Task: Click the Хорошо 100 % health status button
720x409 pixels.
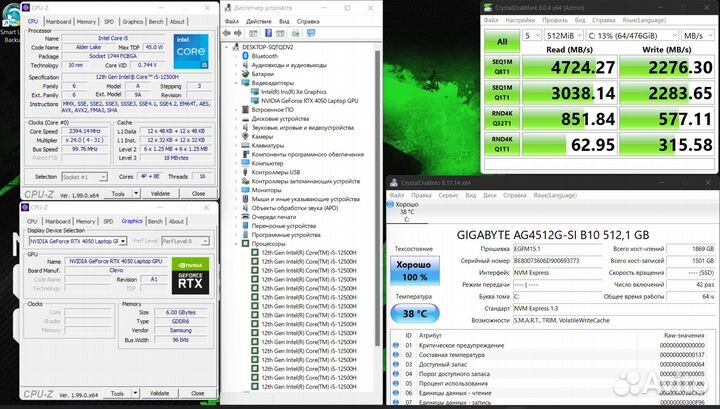Action: click(x=415, y=271)
